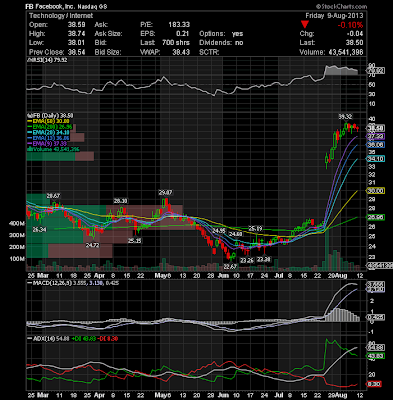The image size is (393, 400).
Task: Click the green +DI legend value
Action: point(83,338)
